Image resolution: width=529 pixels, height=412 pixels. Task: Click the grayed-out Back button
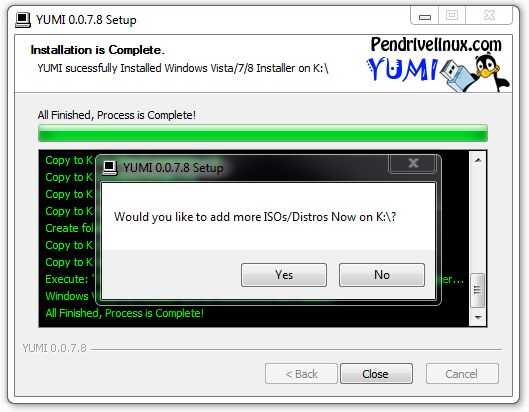(x=301, y=374)
